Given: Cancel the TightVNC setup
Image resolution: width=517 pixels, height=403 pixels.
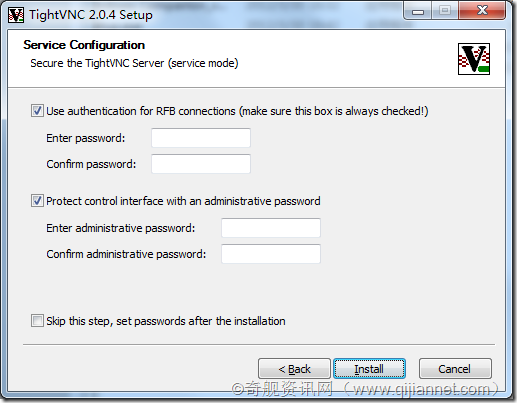Looking at the screenshot, I should 455,369.
